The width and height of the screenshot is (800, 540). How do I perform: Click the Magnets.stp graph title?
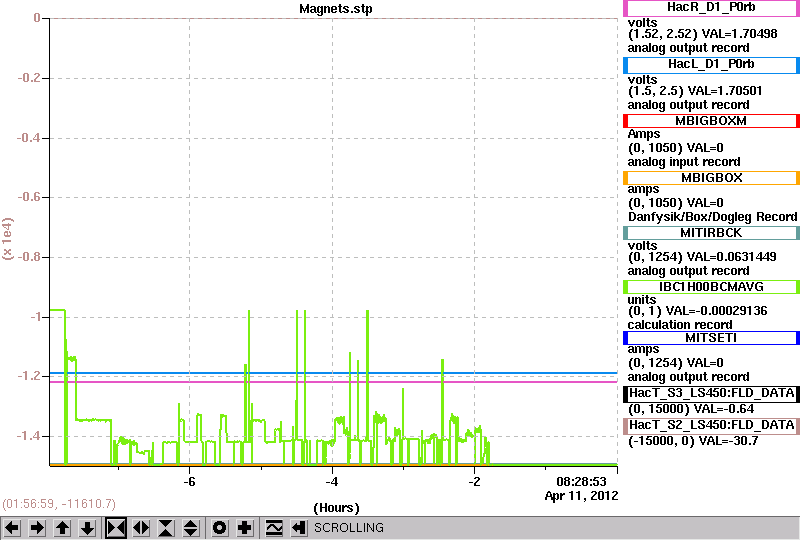336,9
